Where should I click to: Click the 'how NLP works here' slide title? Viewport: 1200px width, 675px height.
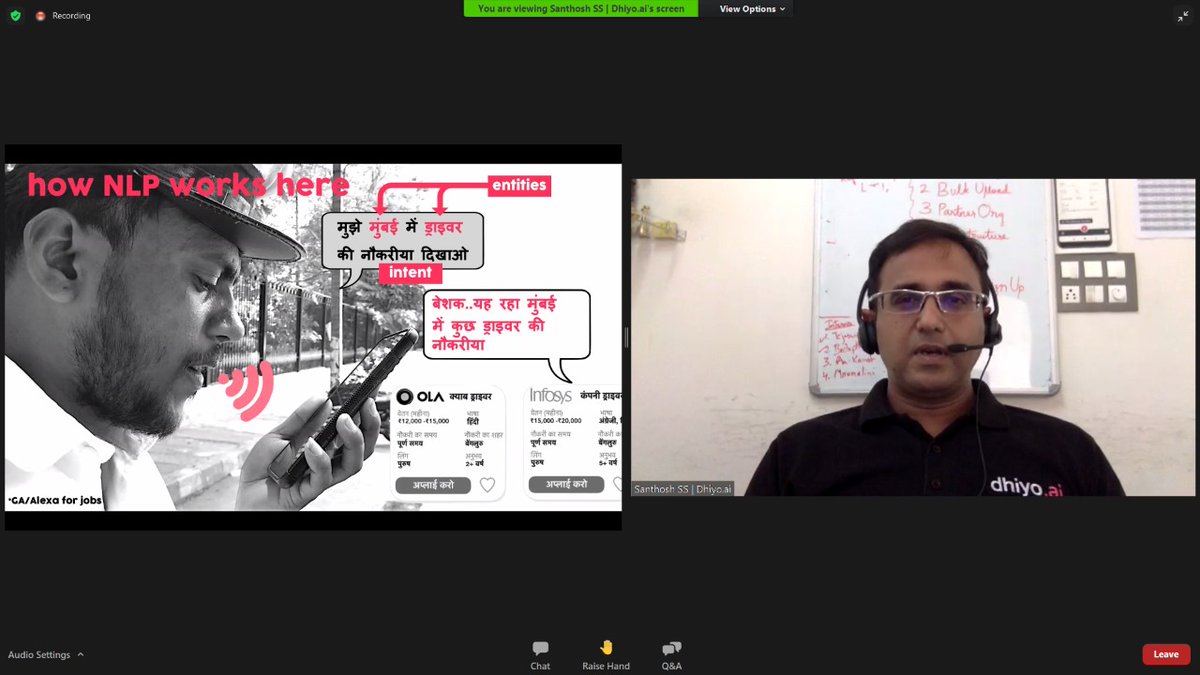click(188, 185)
